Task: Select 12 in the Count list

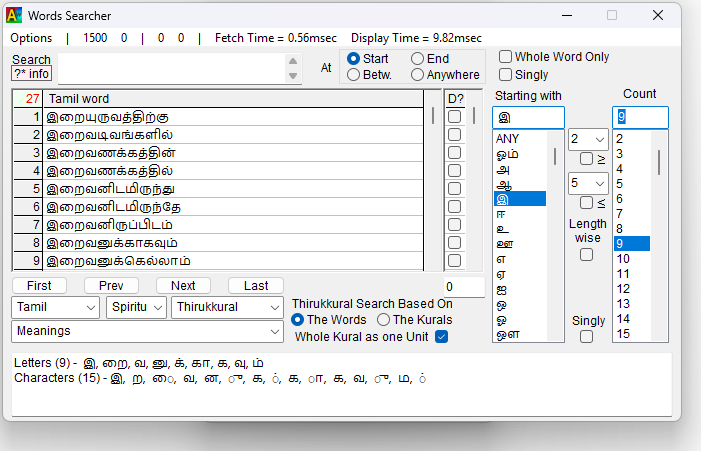Action: pyautogui.click(x=632, y=289)
